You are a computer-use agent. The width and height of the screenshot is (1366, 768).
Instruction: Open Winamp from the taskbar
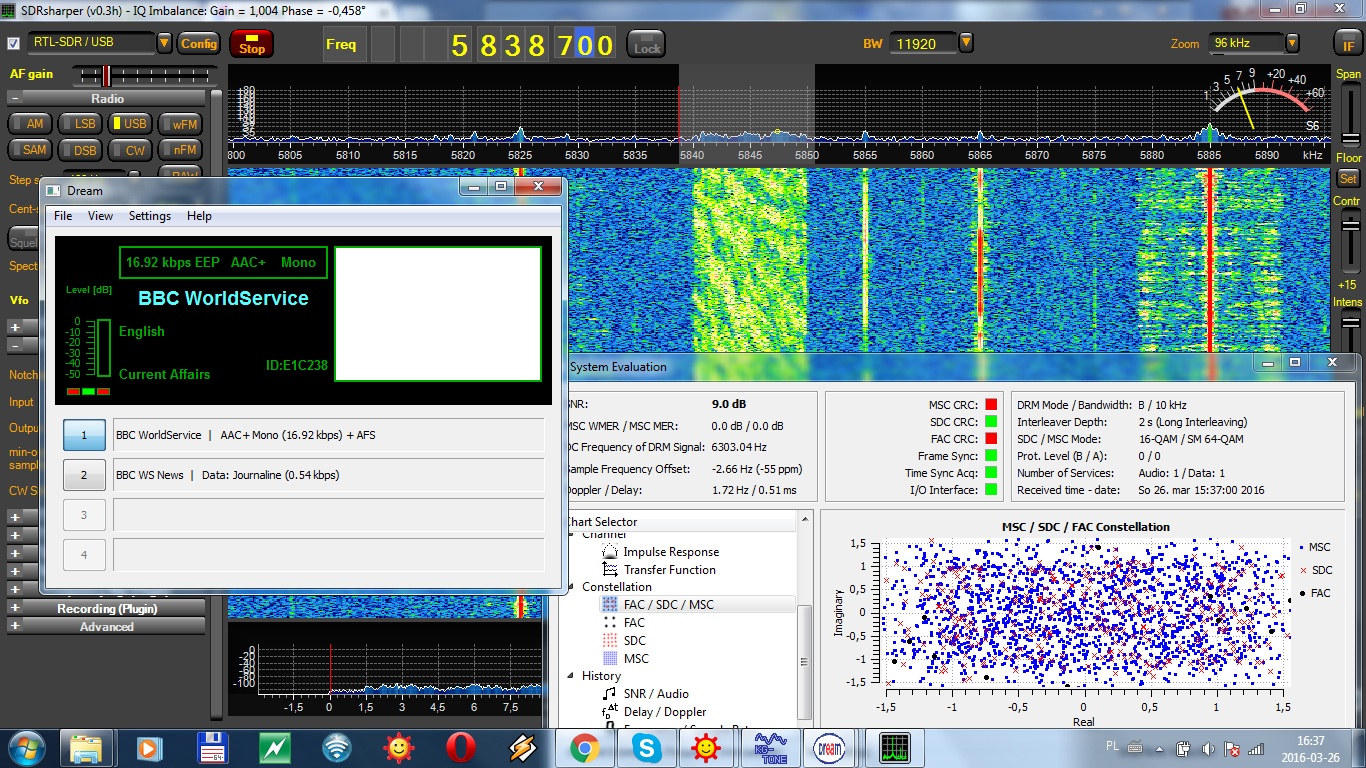pyautogui.click(x=522, y=747)
